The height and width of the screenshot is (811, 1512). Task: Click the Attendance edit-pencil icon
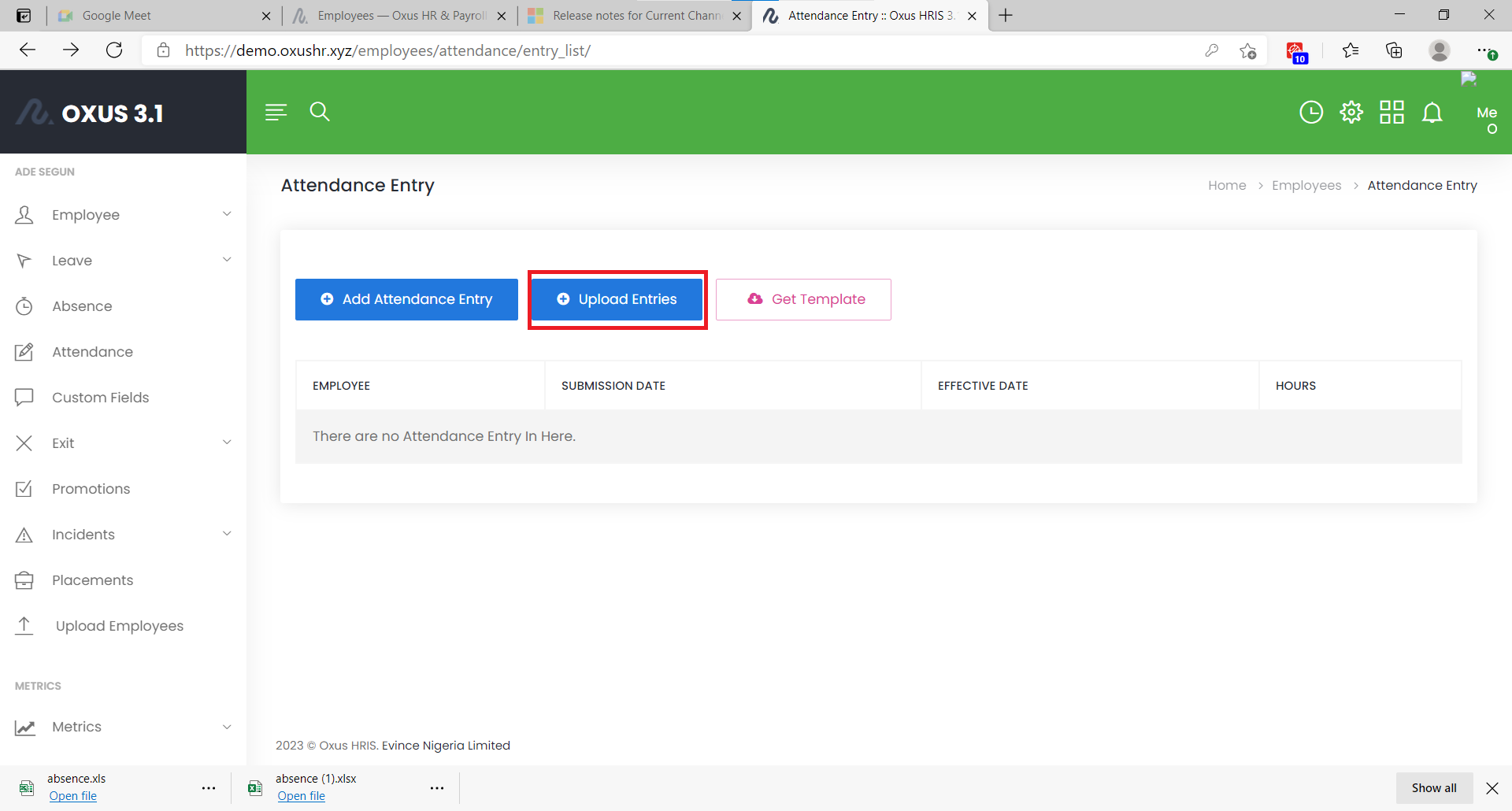[24, 352]
